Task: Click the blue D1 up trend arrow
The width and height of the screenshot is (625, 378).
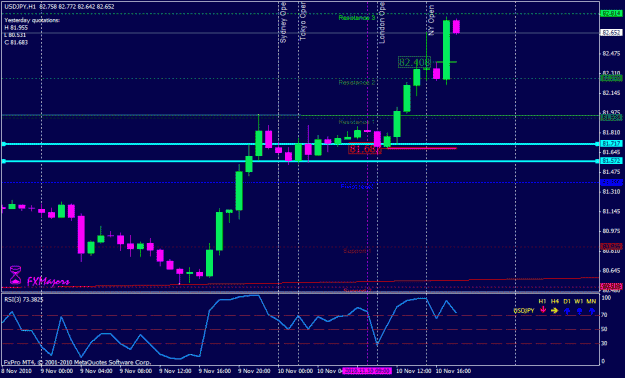Action: (567, 311)
